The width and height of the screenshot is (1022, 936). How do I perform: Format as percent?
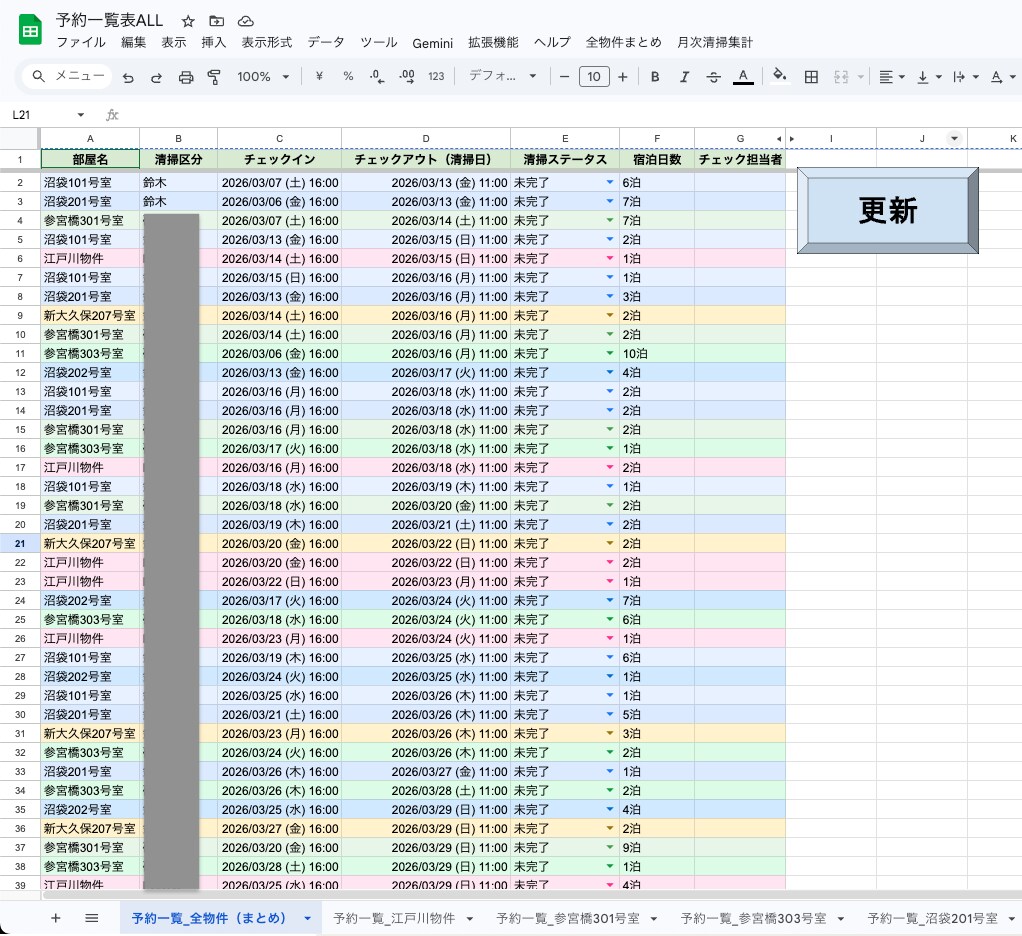348,76
